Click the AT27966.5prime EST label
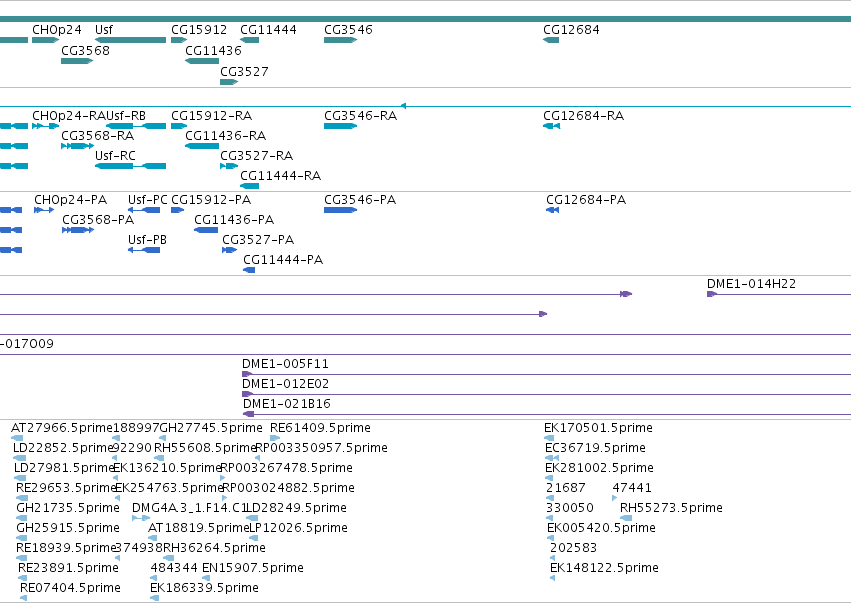This screenshot has width=851, height=603. (x=61, y=428)
